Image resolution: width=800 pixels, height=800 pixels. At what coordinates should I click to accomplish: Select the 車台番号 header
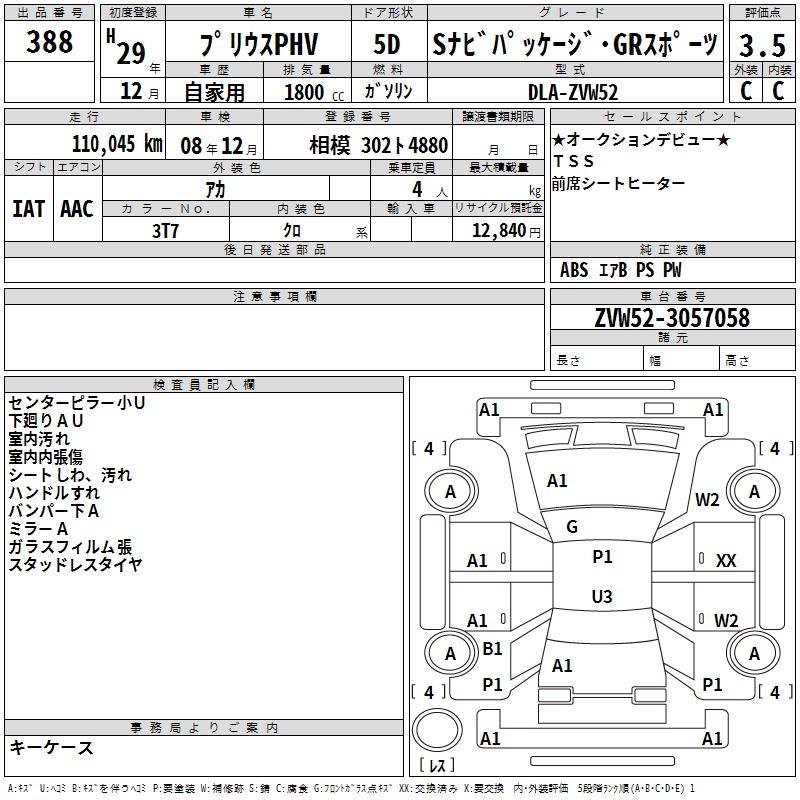(672, 296)
